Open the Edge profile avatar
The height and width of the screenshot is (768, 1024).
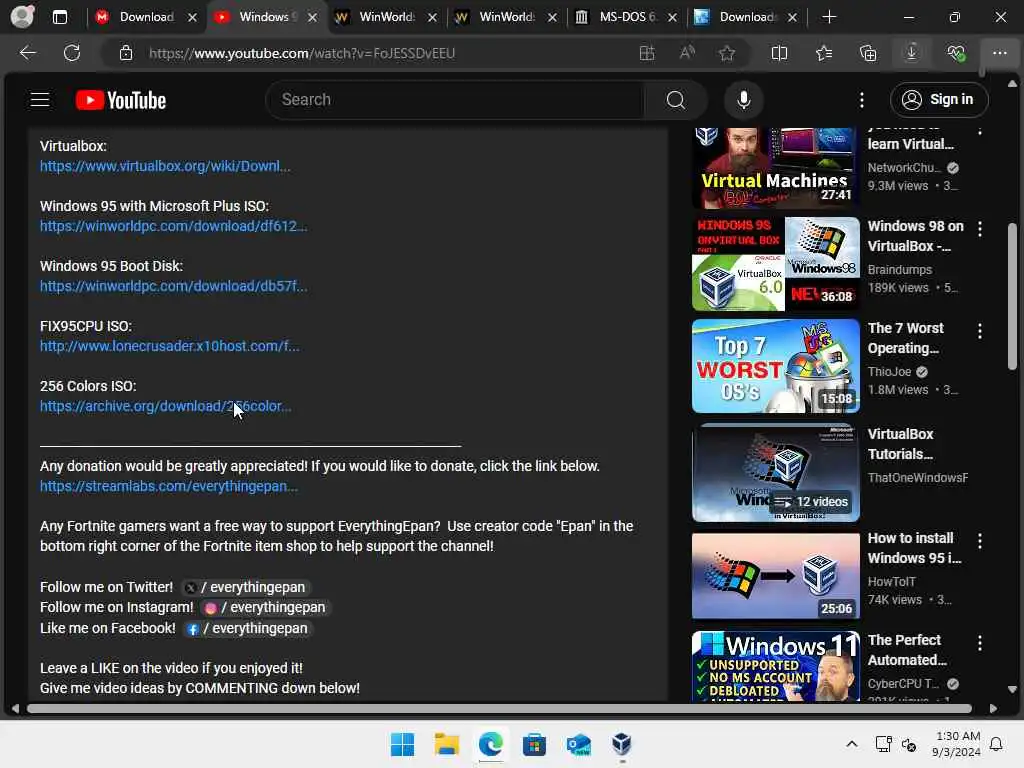click(22, 17)
